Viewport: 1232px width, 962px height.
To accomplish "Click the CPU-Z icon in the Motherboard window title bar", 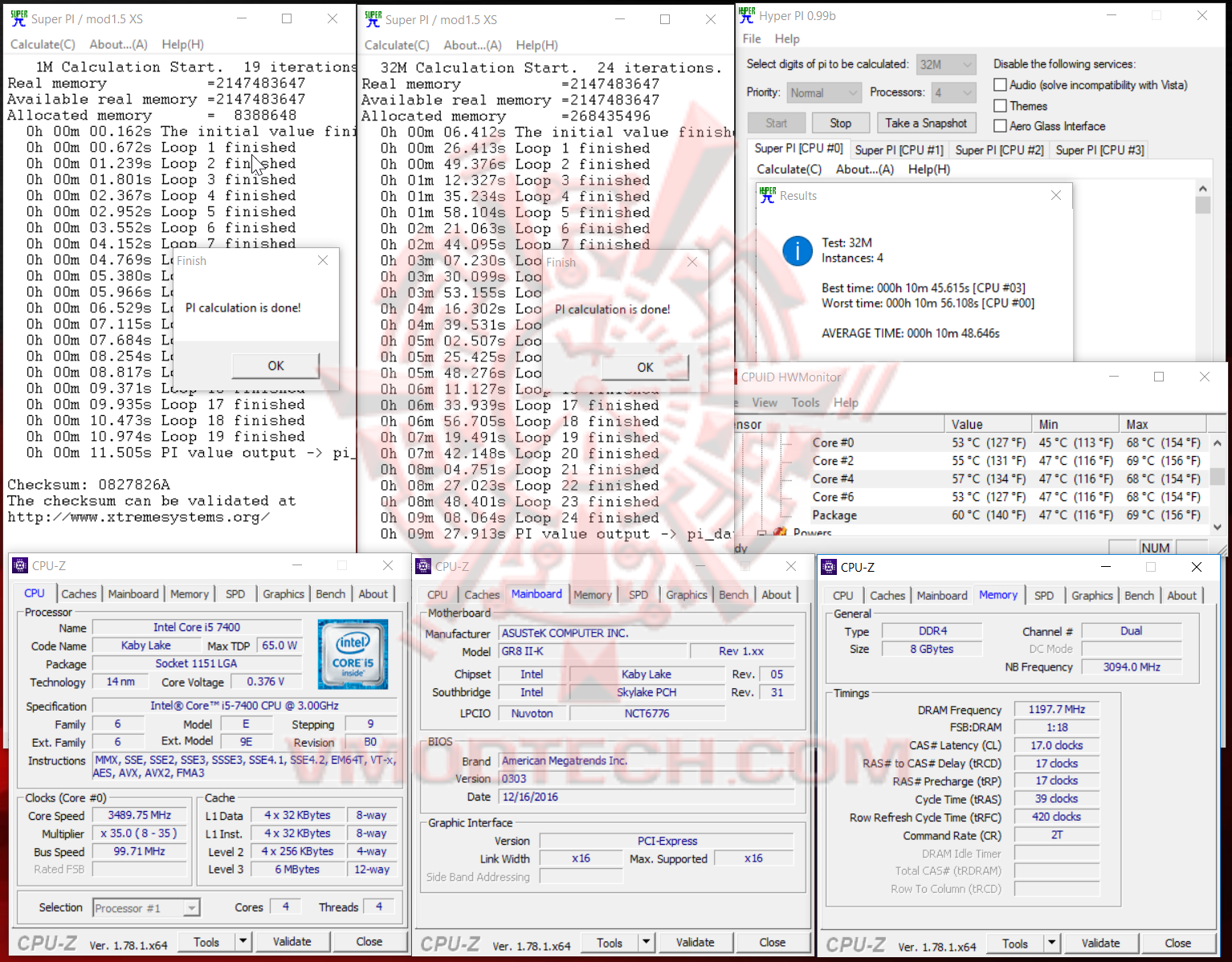I will [423, 566].
